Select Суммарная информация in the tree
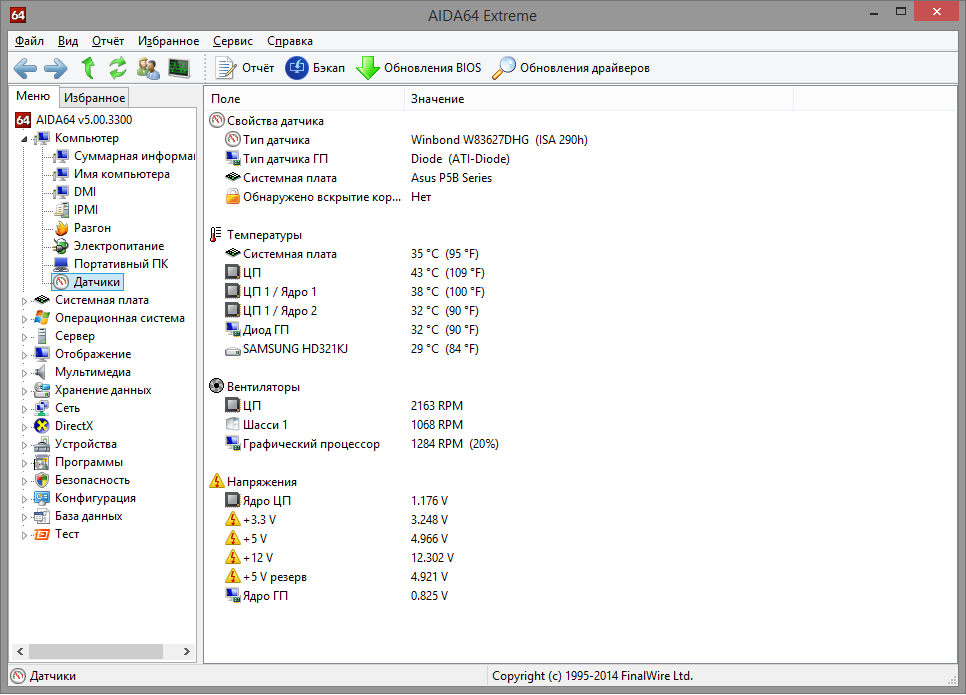This screenshot has width=966, height=695. pyautogui.click(x=134, y=156)
